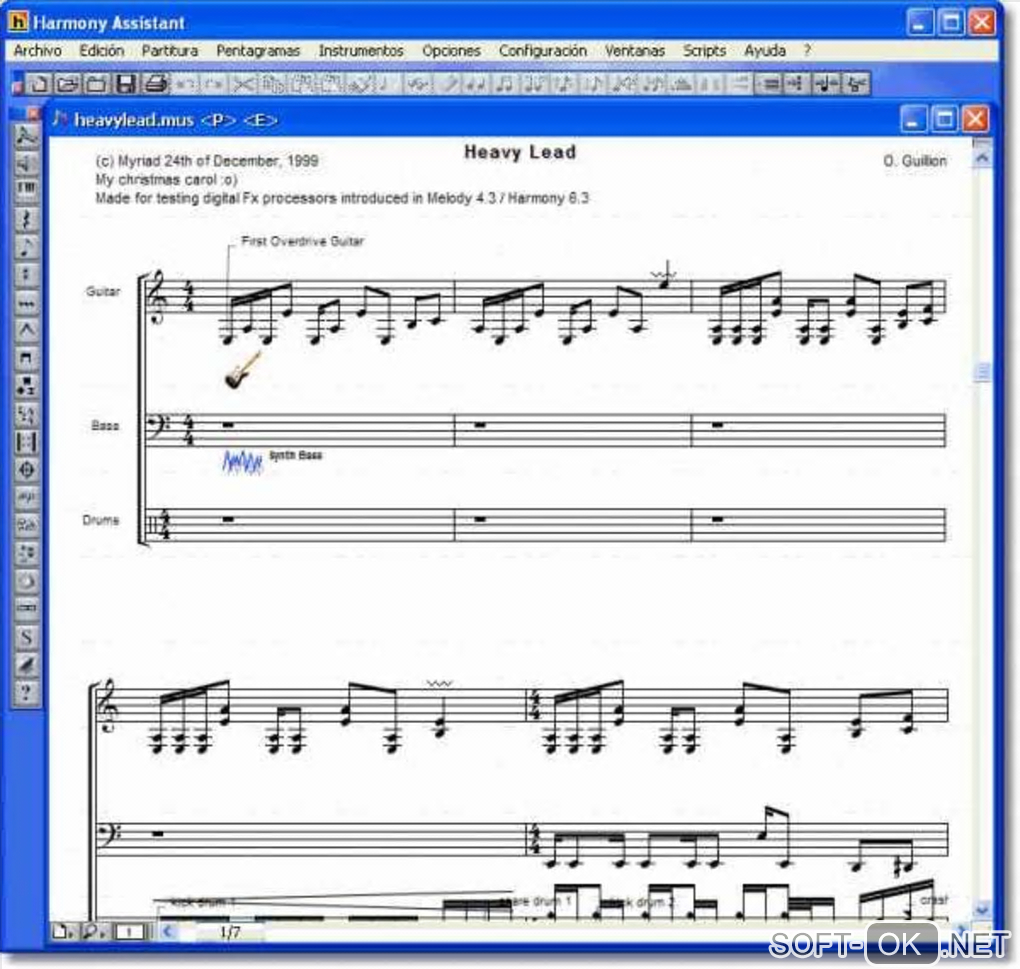Screen dimensions: 1020x969
Task: Select the clef tool in side palette
Action: coord(26,135)
